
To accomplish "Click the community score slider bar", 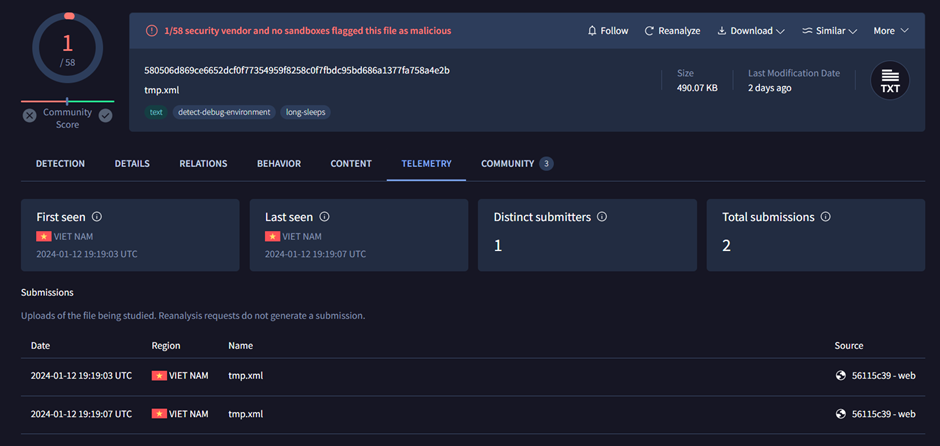I will tap(67, 101).
